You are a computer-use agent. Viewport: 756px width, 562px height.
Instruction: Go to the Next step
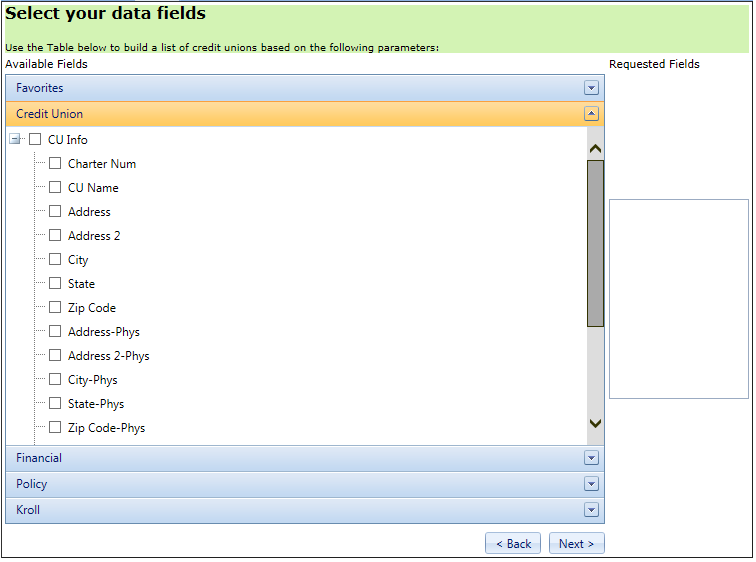pos(577,544)
